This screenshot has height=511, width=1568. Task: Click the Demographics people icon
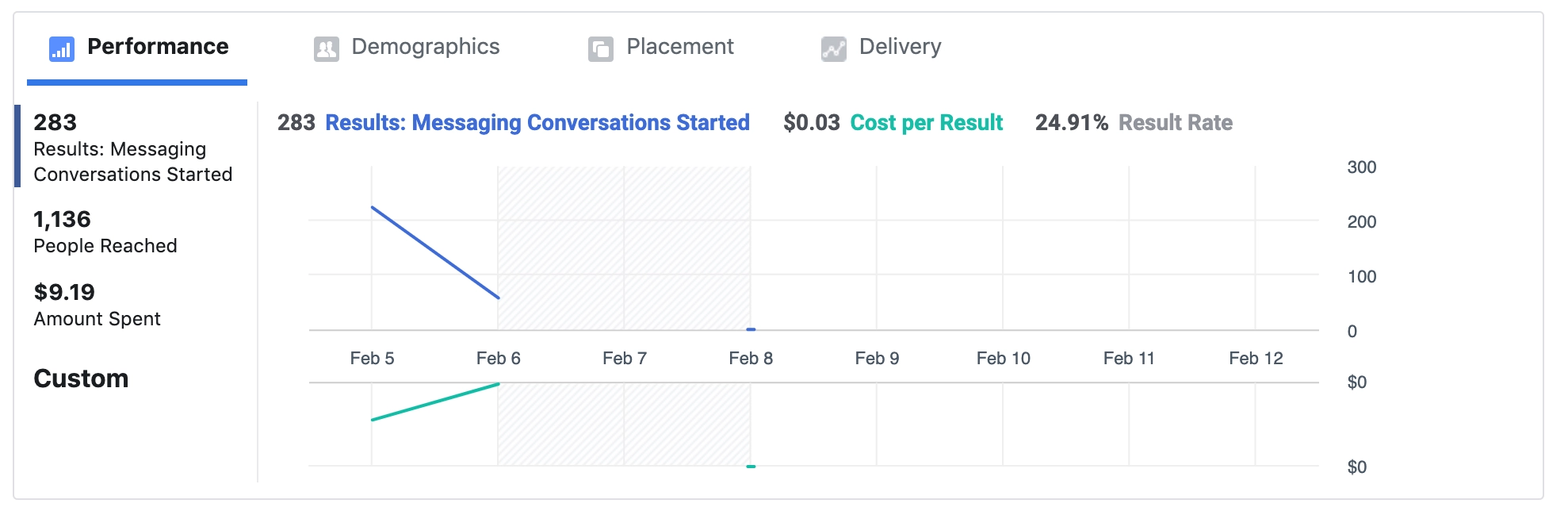coord(327,49)
